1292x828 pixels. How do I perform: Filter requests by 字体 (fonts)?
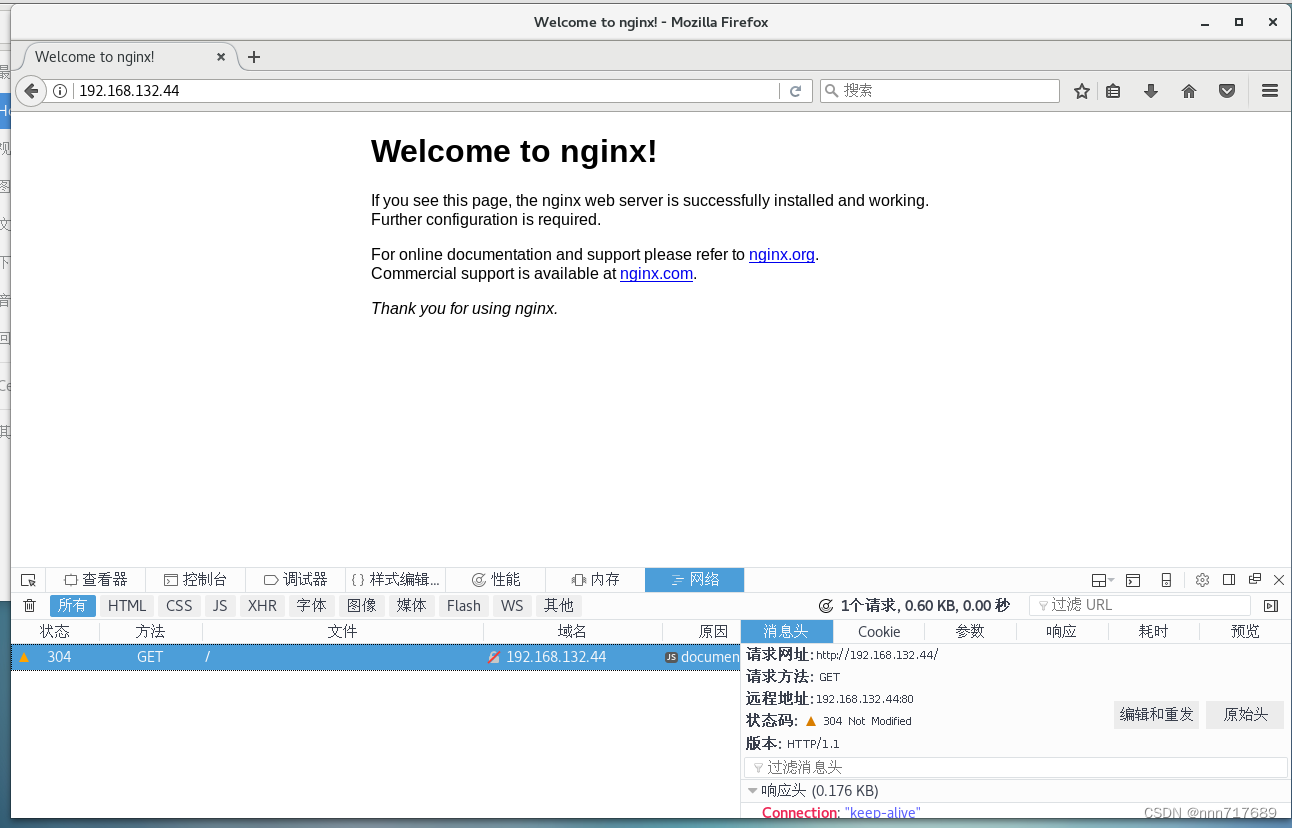click(311, 606)
